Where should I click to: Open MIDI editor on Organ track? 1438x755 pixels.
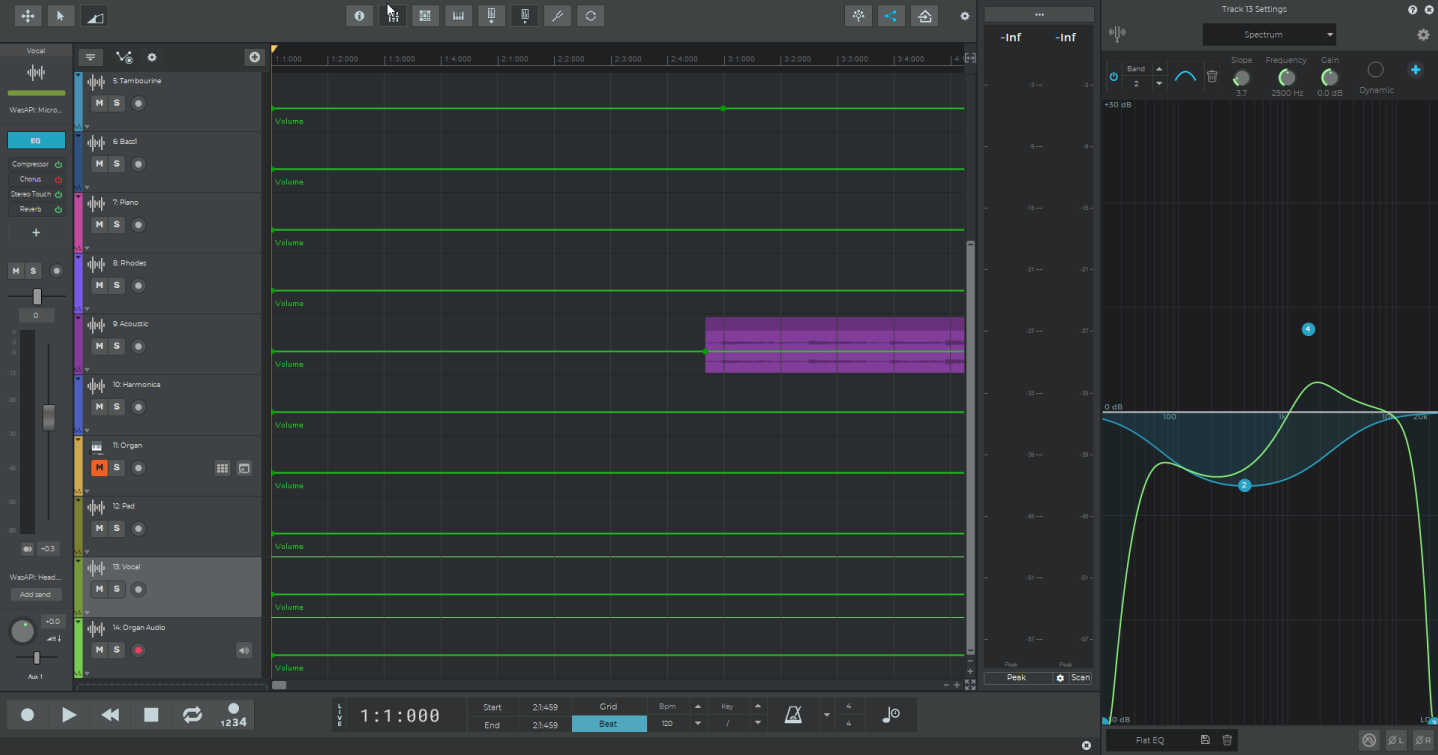[x=222, y=468]
